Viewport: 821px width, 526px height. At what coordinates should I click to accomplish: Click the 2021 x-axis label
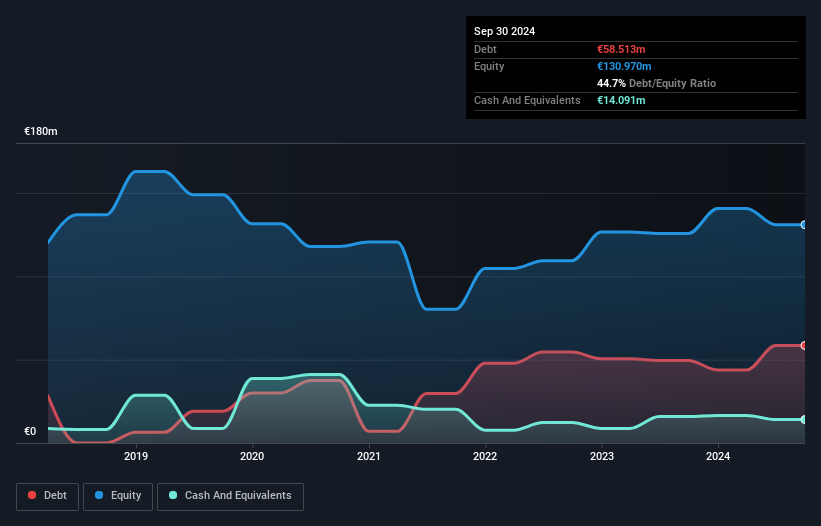pos(369,456)
